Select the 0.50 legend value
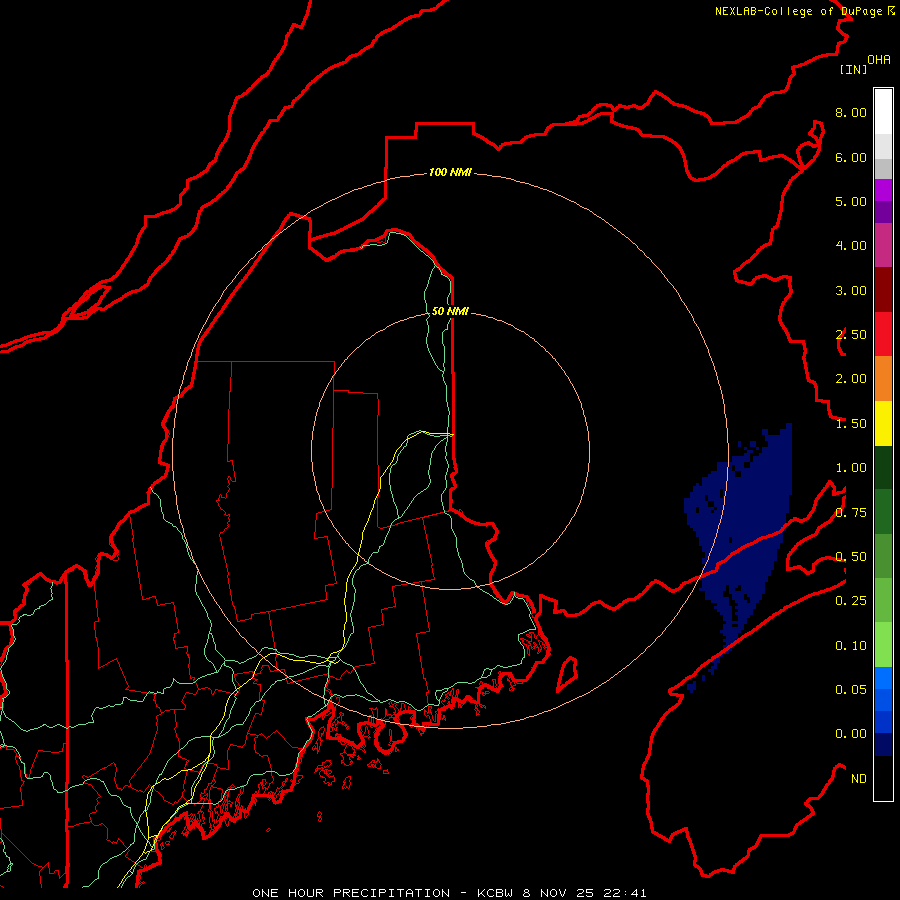 tap(851, 557)
